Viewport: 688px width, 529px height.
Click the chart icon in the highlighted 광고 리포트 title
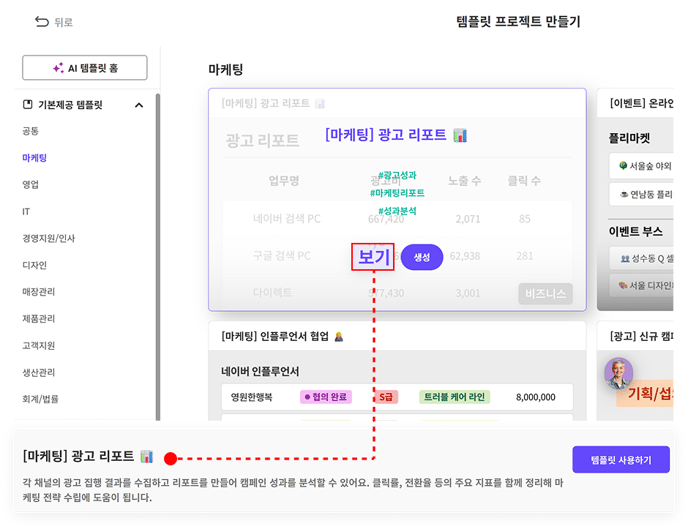click(x=460, y=135)
